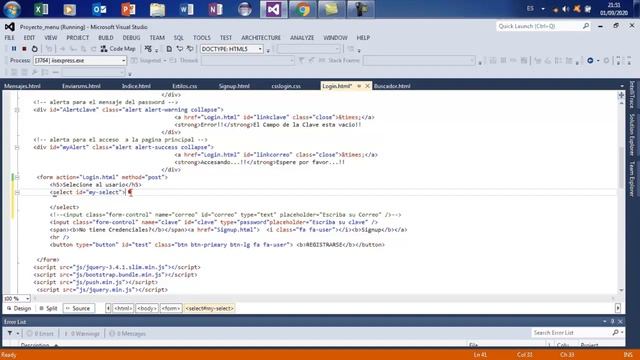640x360 pixels.
Task: Collapse the select element outline block
Action: pyautogui.click(x=17, y=192)
